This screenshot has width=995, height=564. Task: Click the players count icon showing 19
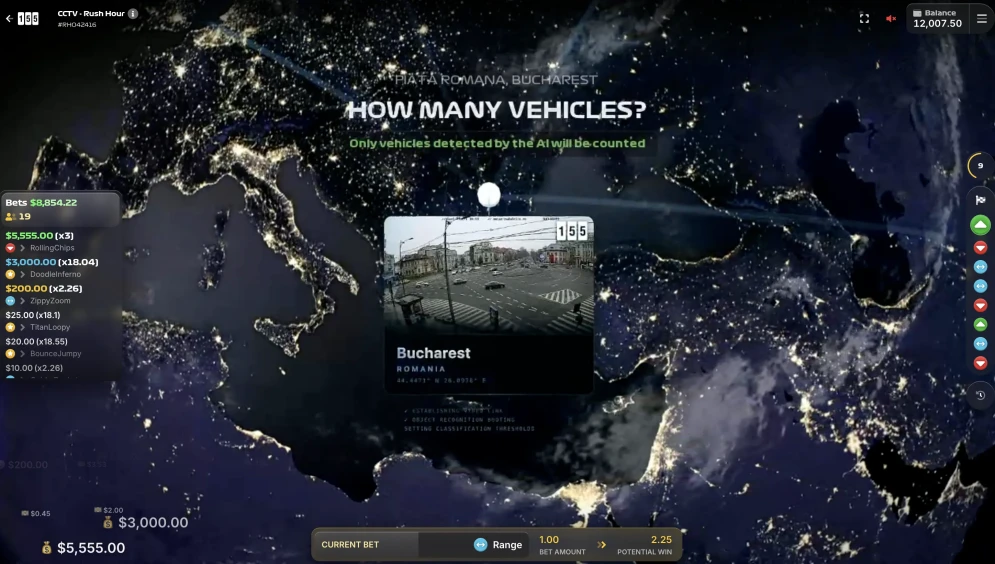click(x=10, y=216)
